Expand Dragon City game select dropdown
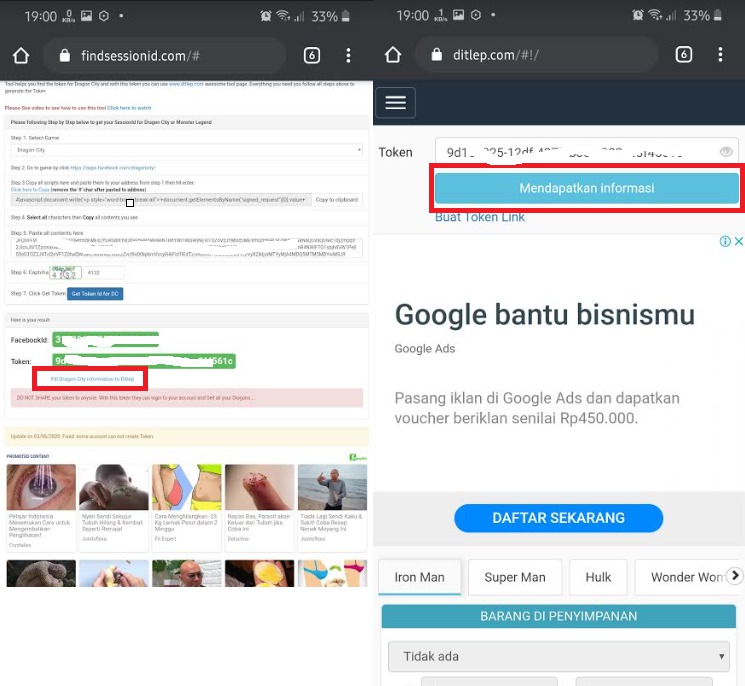This screenshot has width=745, height=686. pyautogui.click(x=186, y=150)
